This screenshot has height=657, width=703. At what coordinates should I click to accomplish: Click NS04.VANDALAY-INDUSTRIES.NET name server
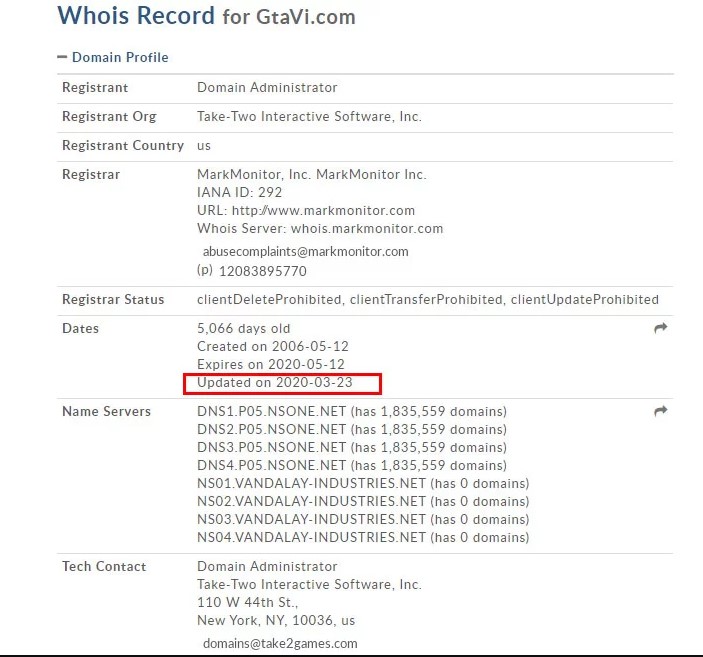tap(363, 537)
